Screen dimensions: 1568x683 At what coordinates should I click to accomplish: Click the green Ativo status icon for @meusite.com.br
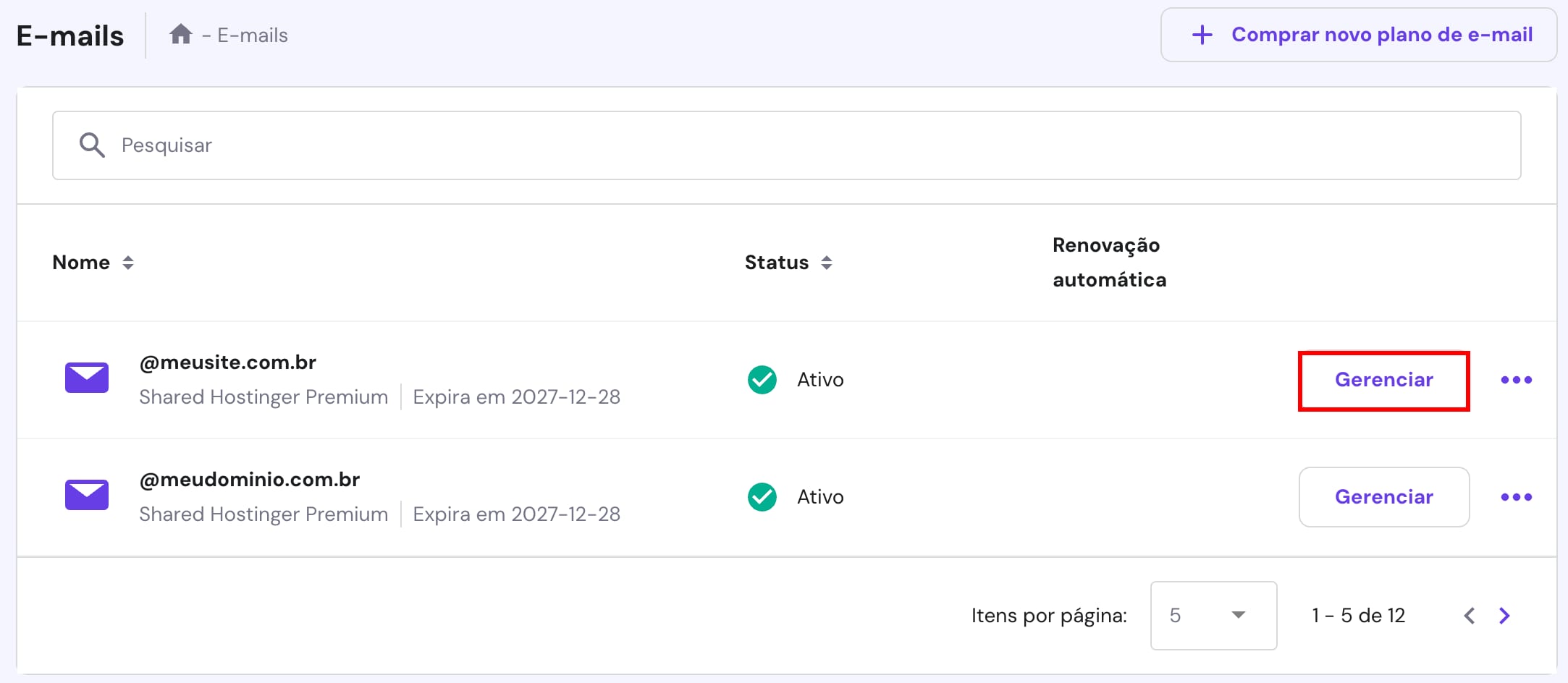761,379
